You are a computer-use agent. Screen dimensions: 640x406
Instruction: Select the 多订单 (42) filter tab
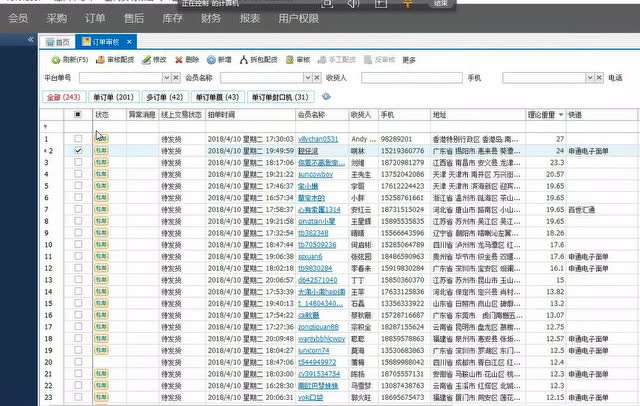[165, 97]
